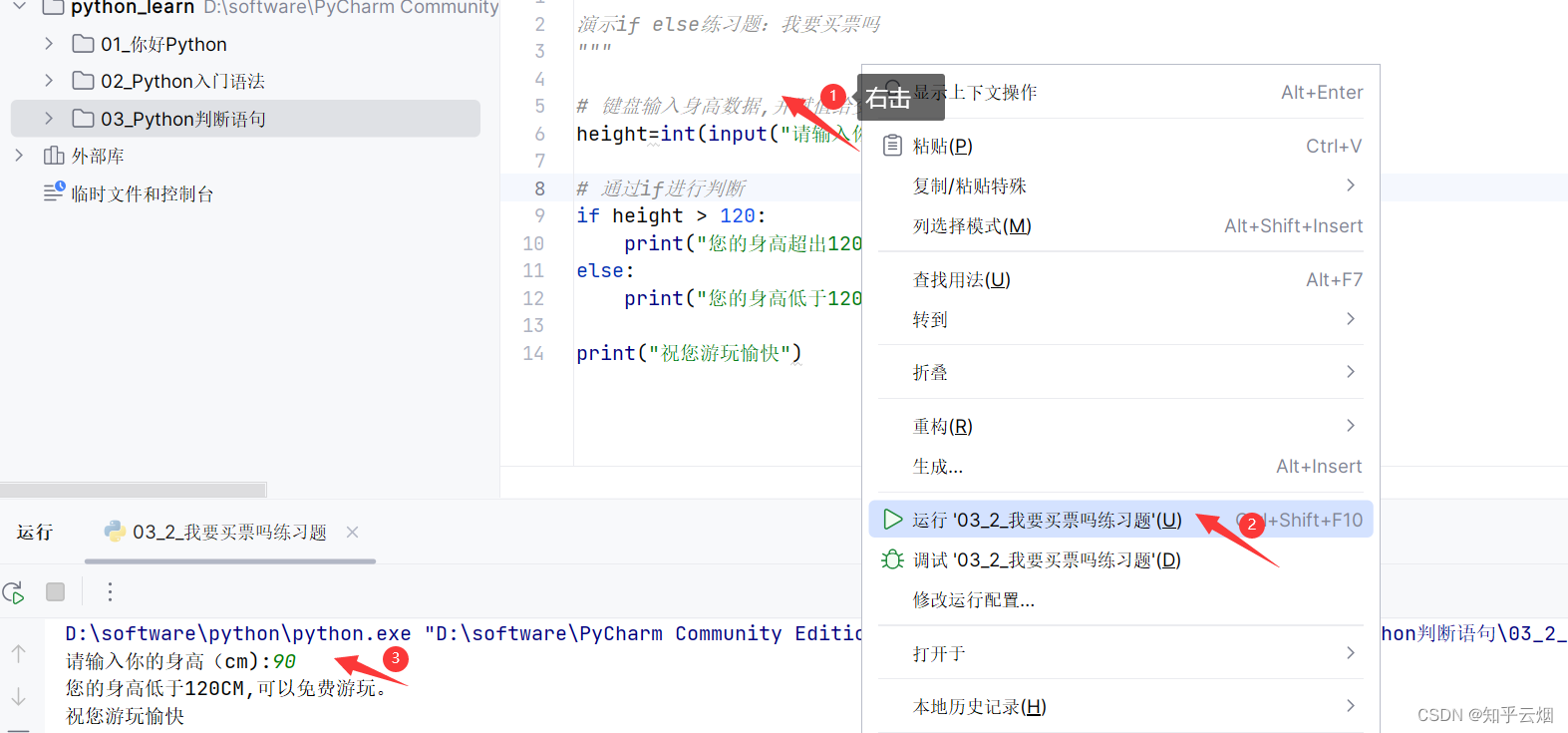Click the rerun icon in Run panel
Viewport: 1568px width, 733px height.
(x=14, y=592)
